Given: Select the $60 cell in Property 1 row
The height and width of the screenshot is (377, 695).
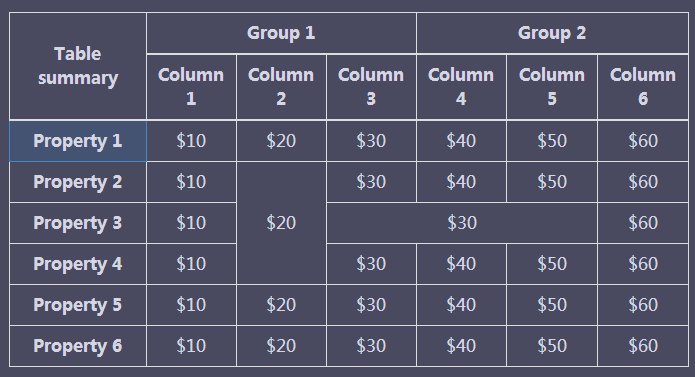Looking at the screenshot, I should point(643,141).
